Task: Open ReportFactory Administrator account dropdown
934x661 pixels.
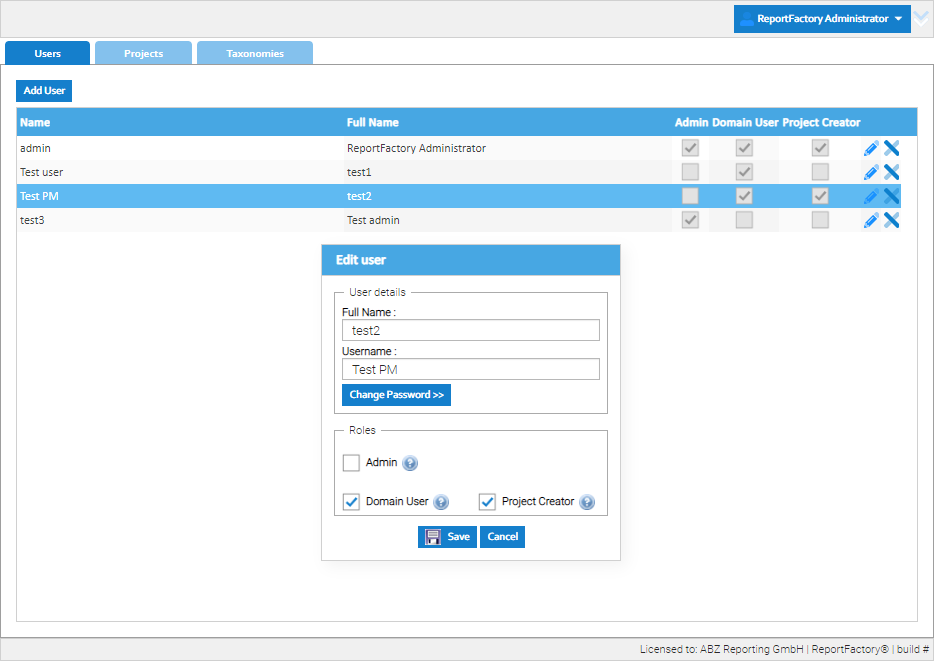Action: click(x=822, y=19)
